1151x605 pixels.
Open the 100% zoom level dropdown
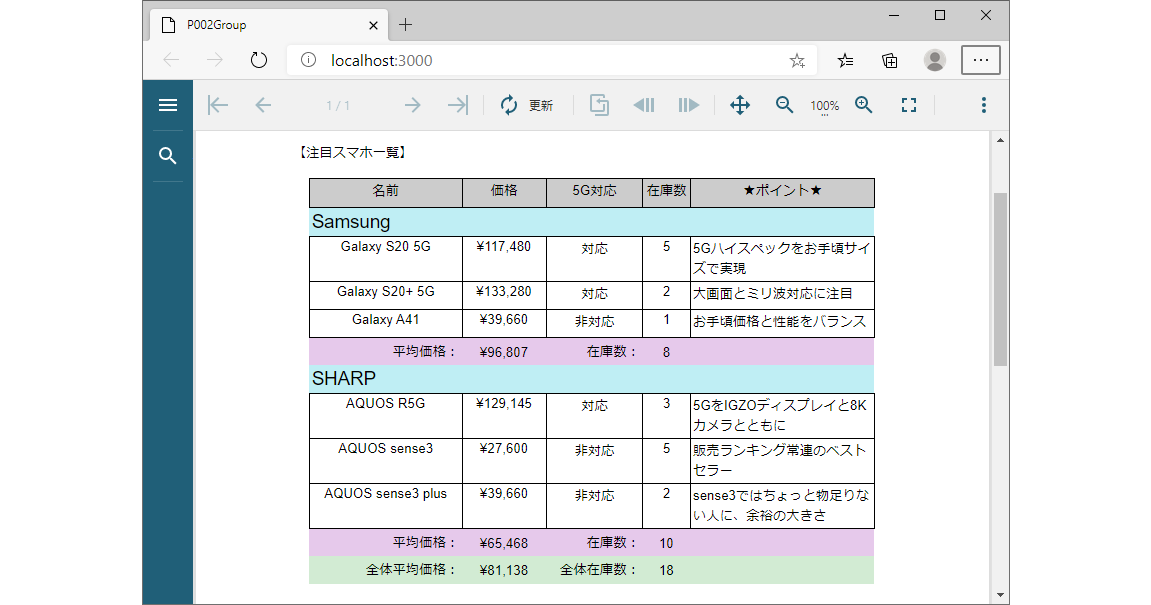click(x=824, y=104)
